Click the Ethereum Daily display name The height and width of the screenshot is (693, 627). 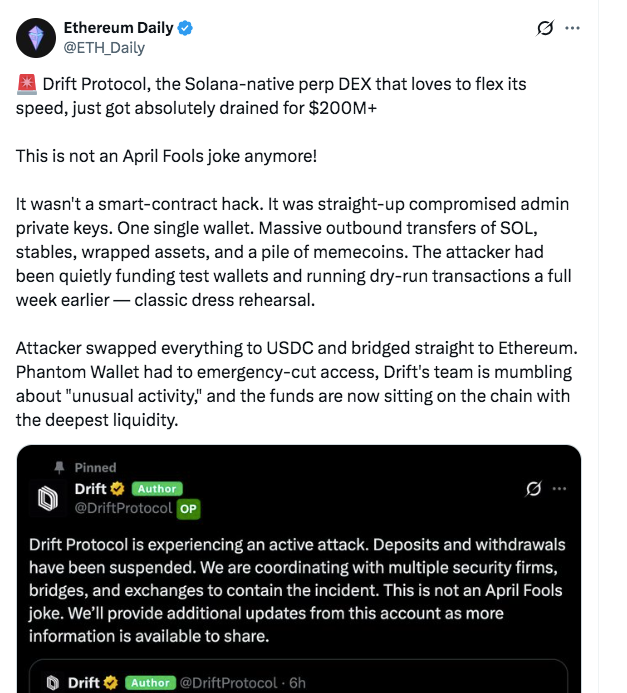coord(118,29)
